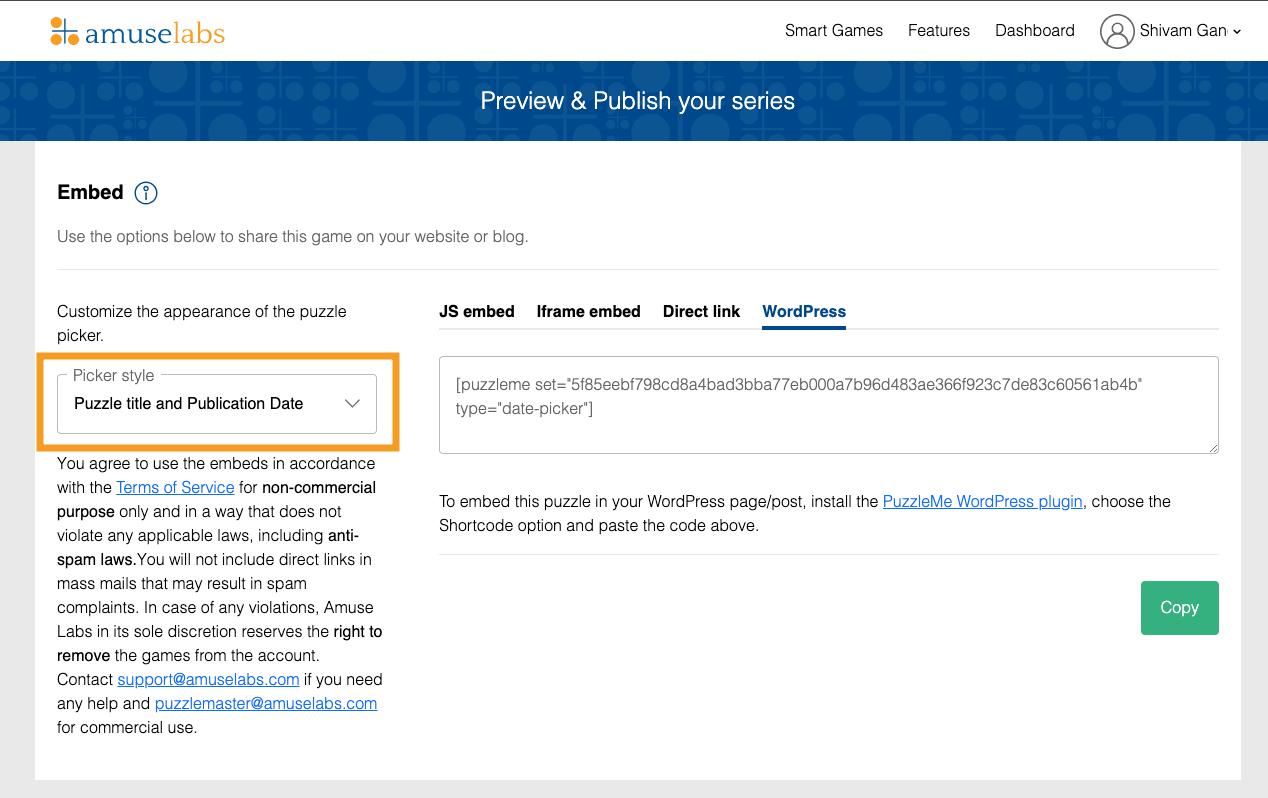Click 'Use the options below' description text

292,237
